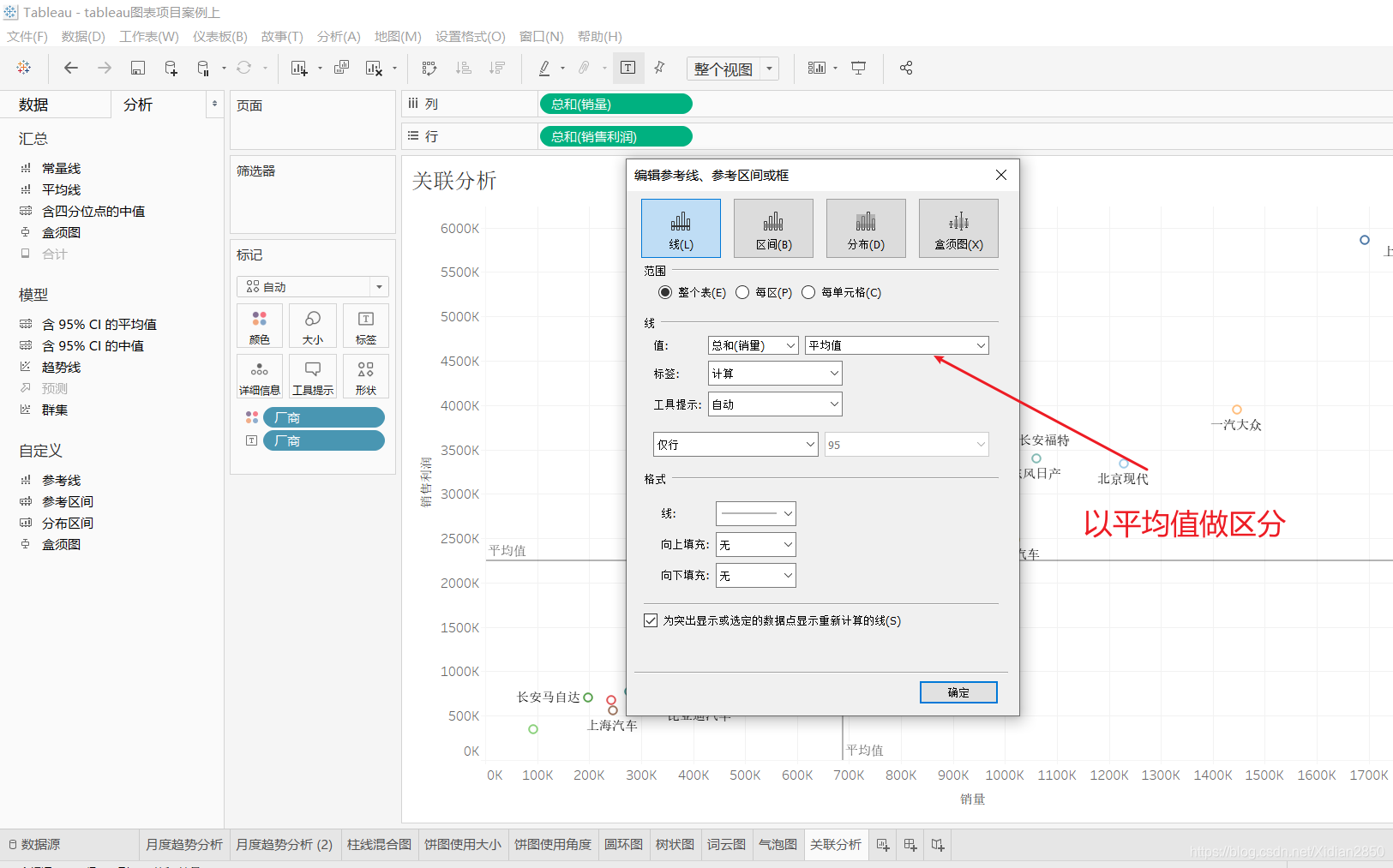Open the 大小 (size) marks card
The width and height of the screenshot is (1393, 868).
tap(313, 326)
